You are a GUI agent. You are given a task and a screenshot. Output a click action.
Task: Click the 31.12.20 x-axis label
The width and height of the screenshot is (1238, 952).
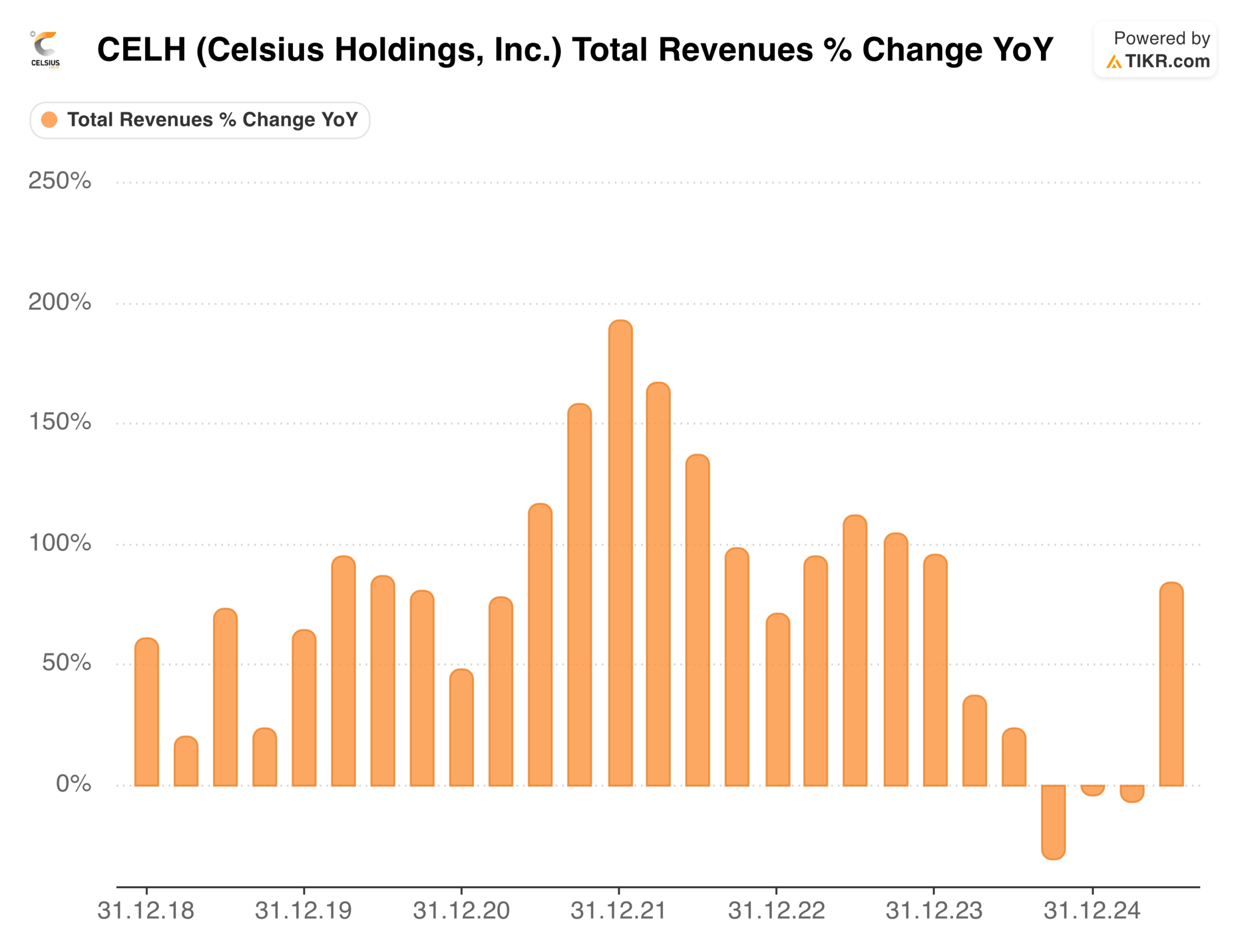(x=462, y=911)
